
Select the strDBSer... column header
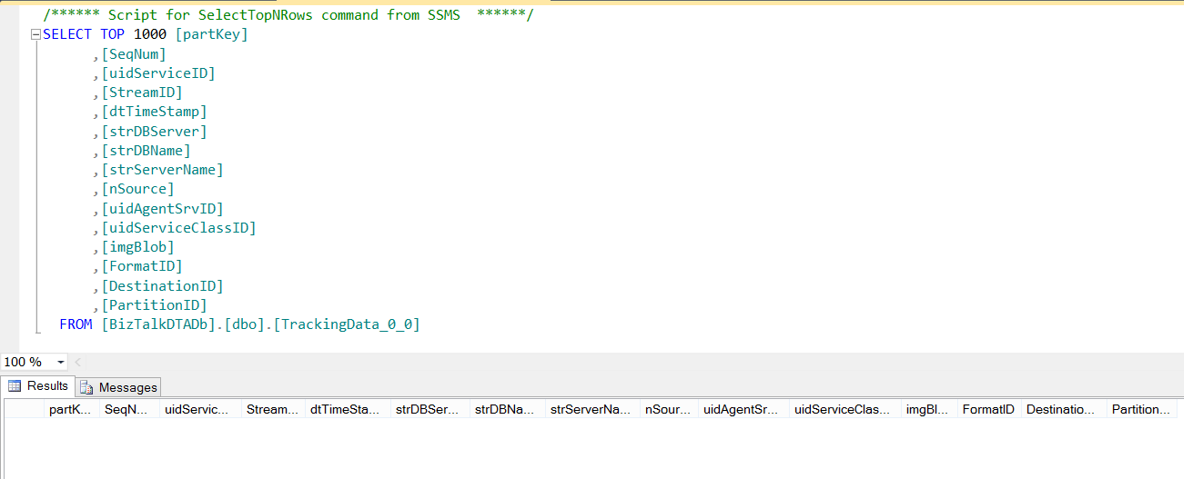tap(430, 409)
